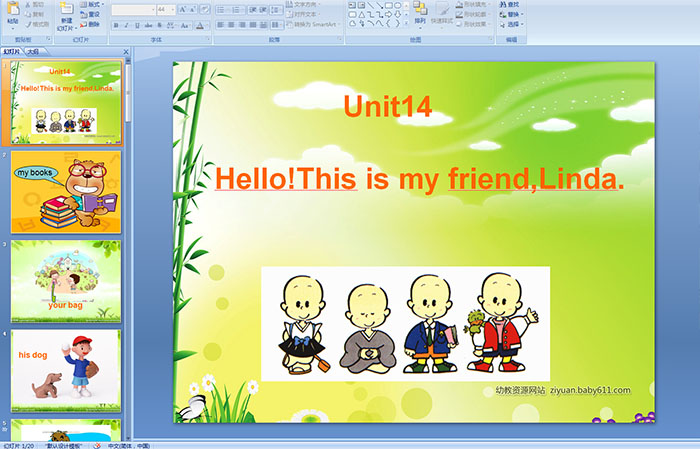
Task: Select the Down Arrow block shape
Action: (397, 14)
